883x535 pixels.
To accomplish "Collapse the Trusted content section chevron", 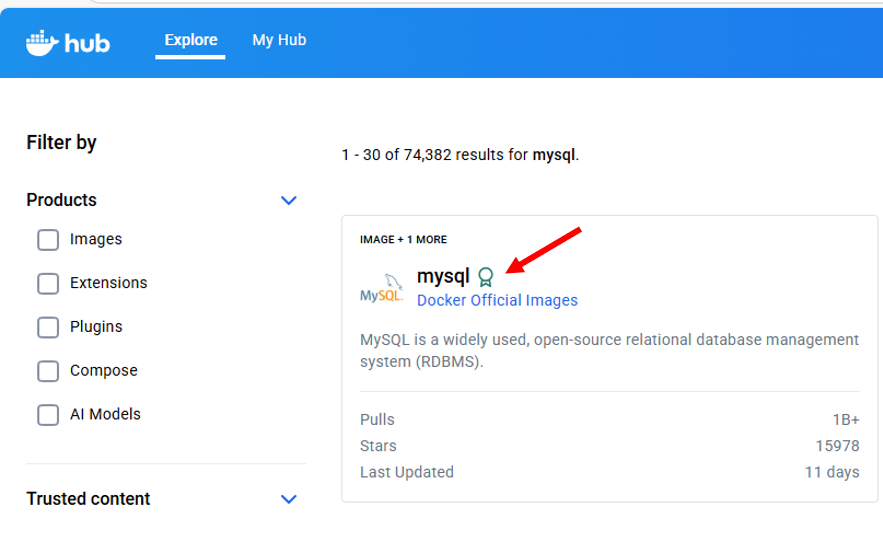I will 289,499.
